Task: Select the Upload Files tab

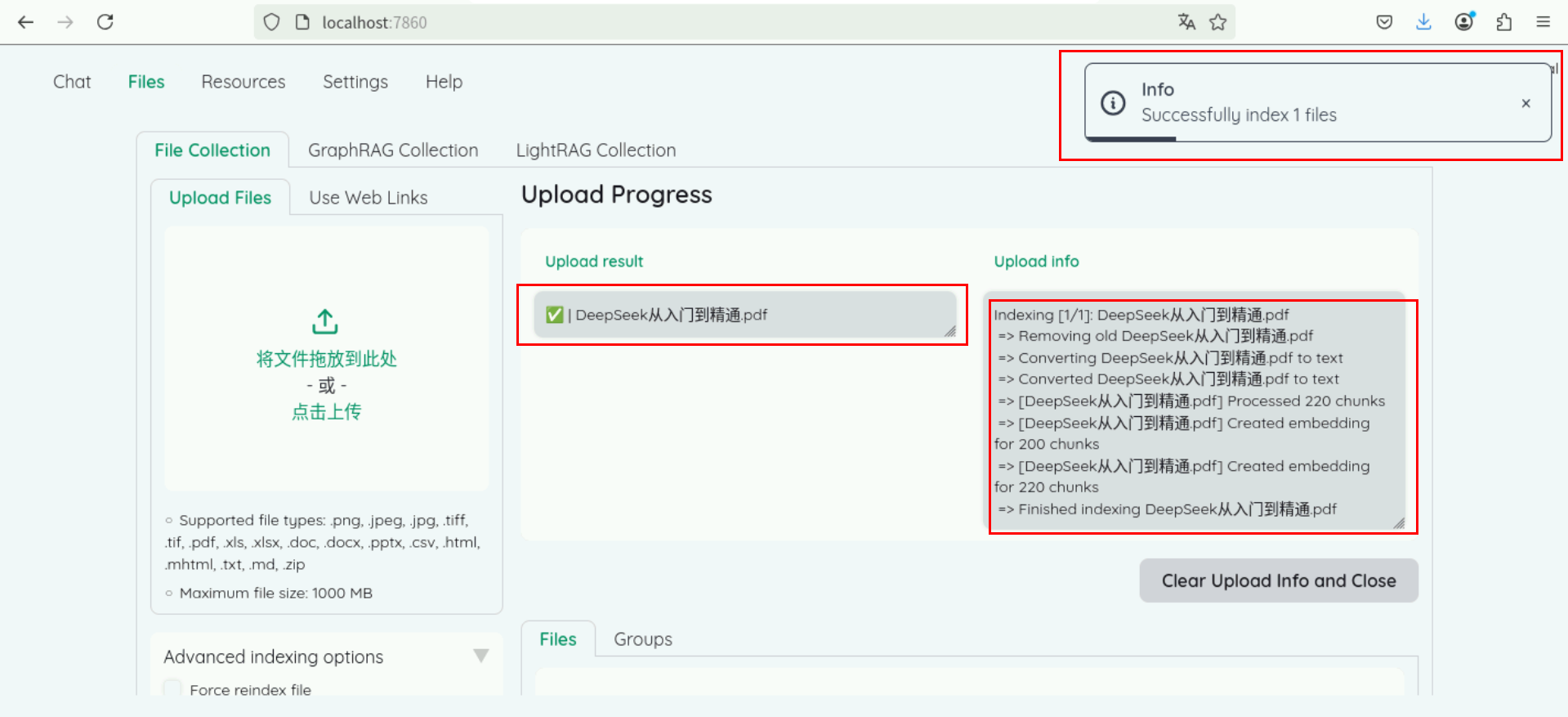Action: [x=220, y=198]
